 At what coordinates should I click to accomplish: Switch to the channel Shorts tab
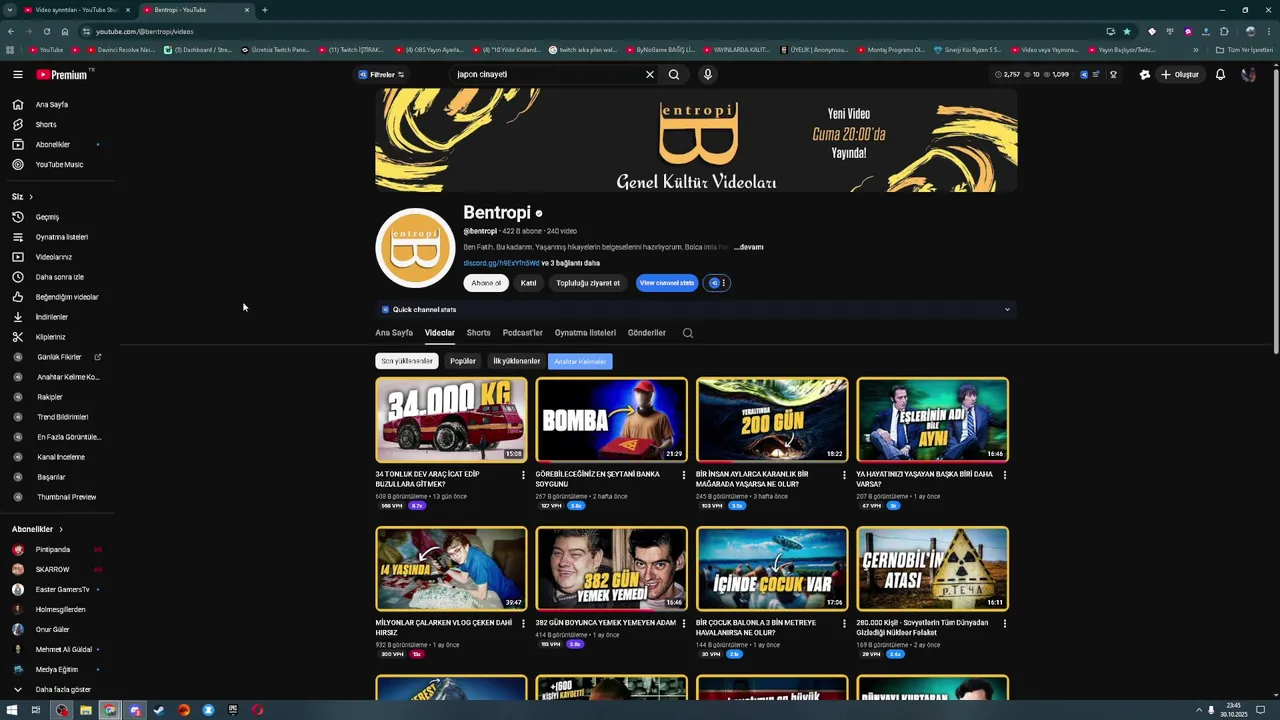pyautogui.click(x=479, y=333)
